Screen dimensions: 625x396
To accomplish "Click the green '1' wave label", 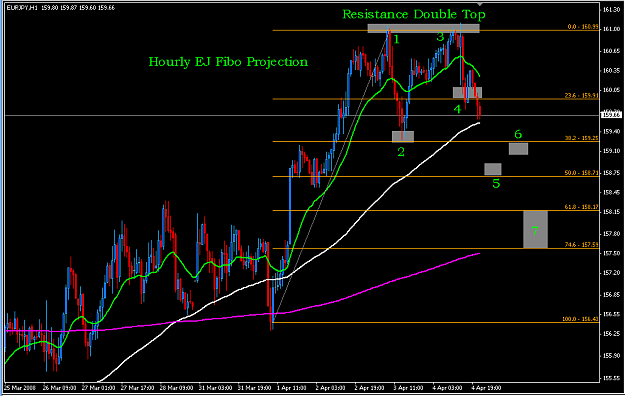I will click(x=396, y=39).
